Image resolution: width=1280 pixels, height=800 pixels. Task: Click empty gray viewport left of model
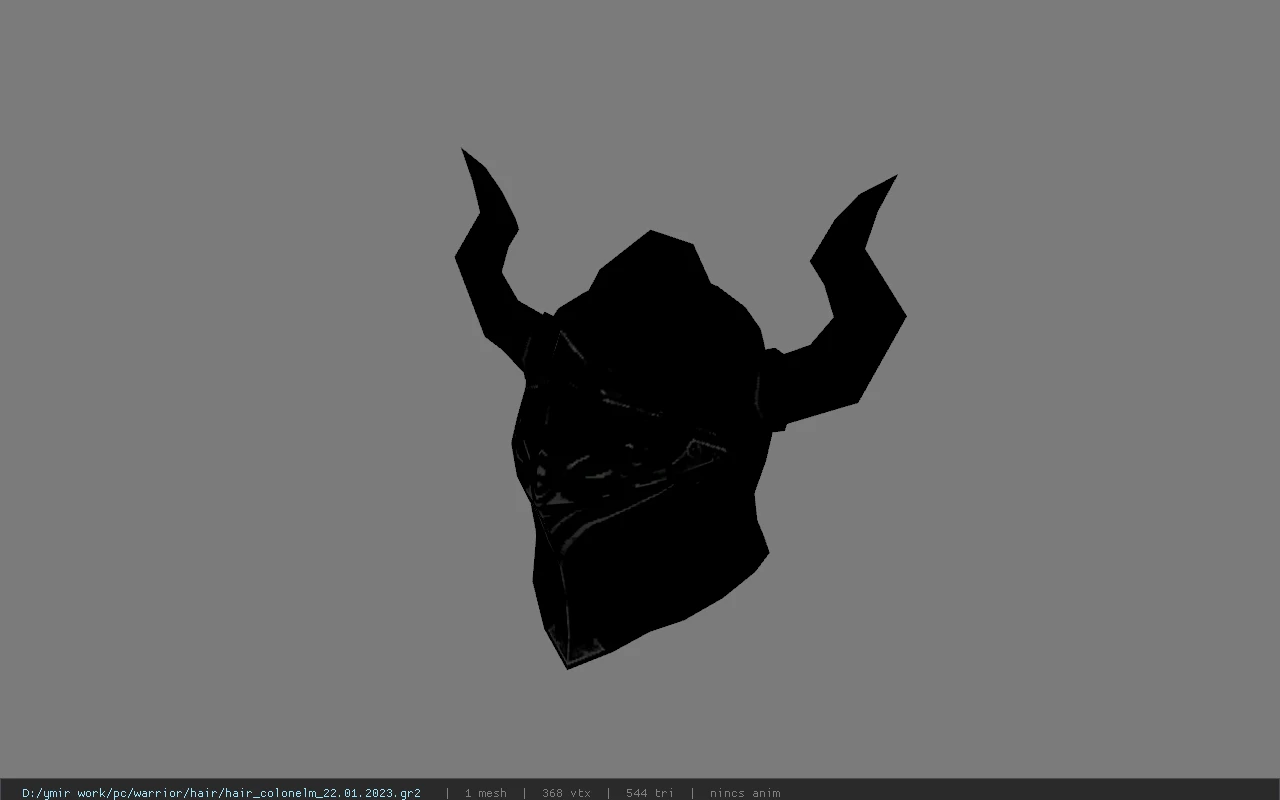(220, 400)
